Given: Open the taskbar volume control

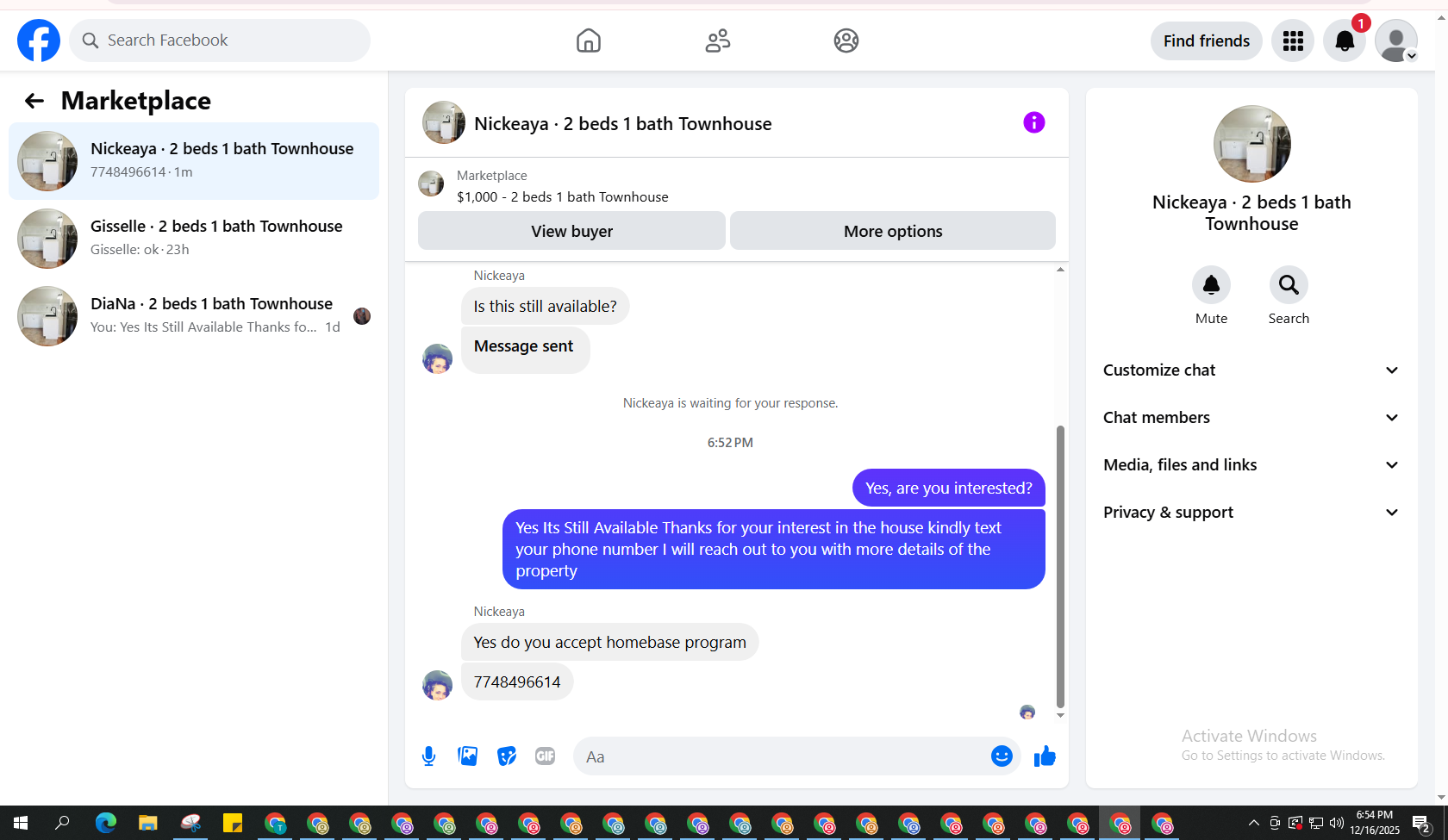Looking at the screenshot, I should (1337, 823).
